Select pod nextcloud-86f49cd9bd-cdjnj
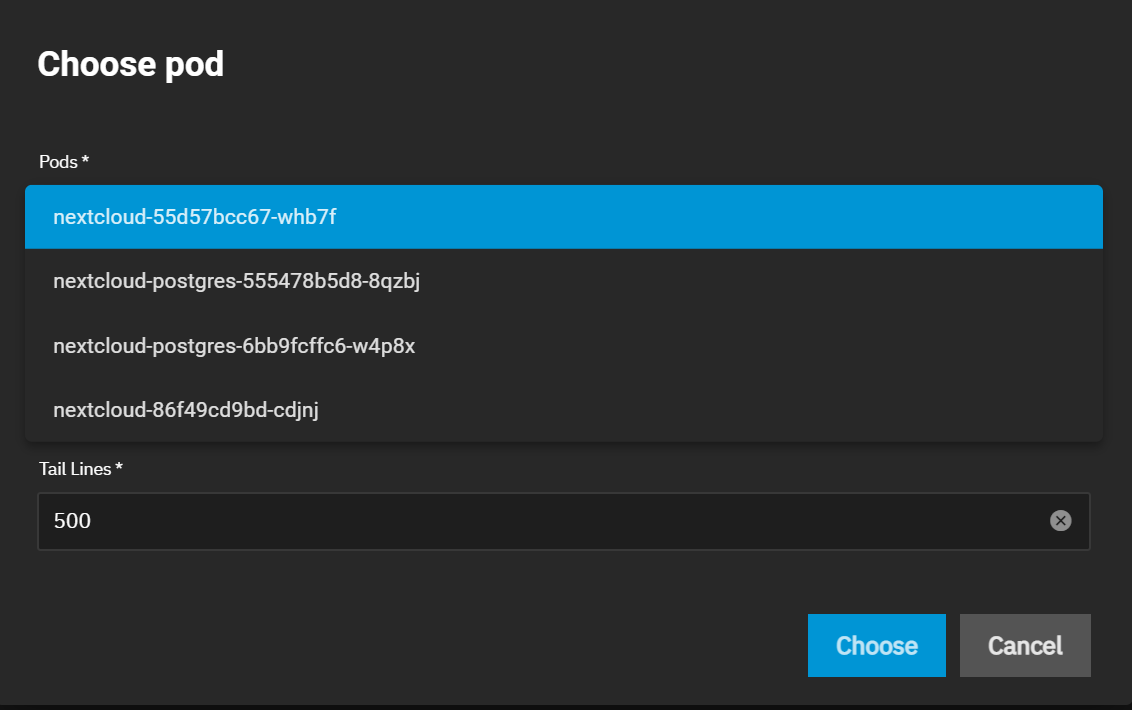 coord(564,410)
